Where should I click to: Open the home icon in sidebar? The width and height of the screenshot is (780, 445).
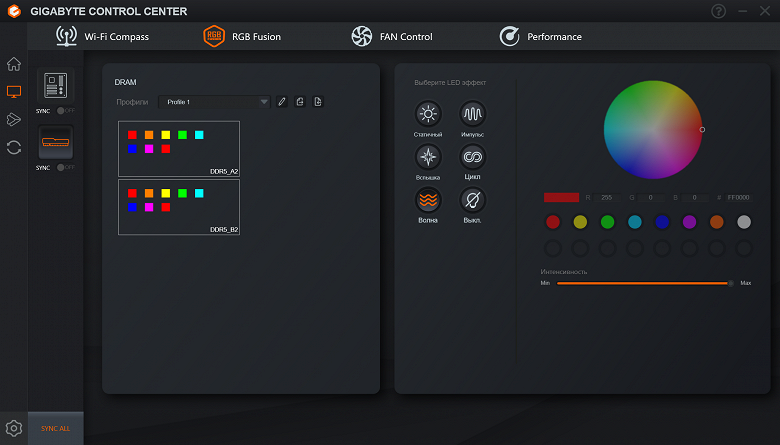[x=14, y=64]
